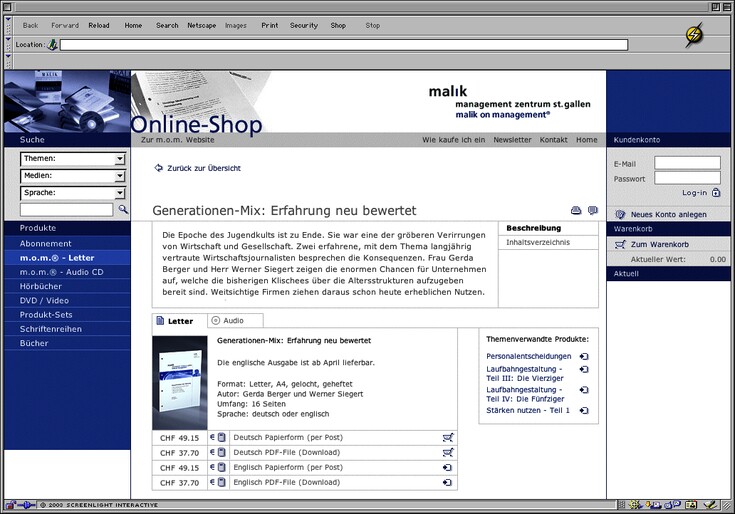Open Produkt-Sets in the sidebar menu
735x514 pixels.
[x=68, y=315]
